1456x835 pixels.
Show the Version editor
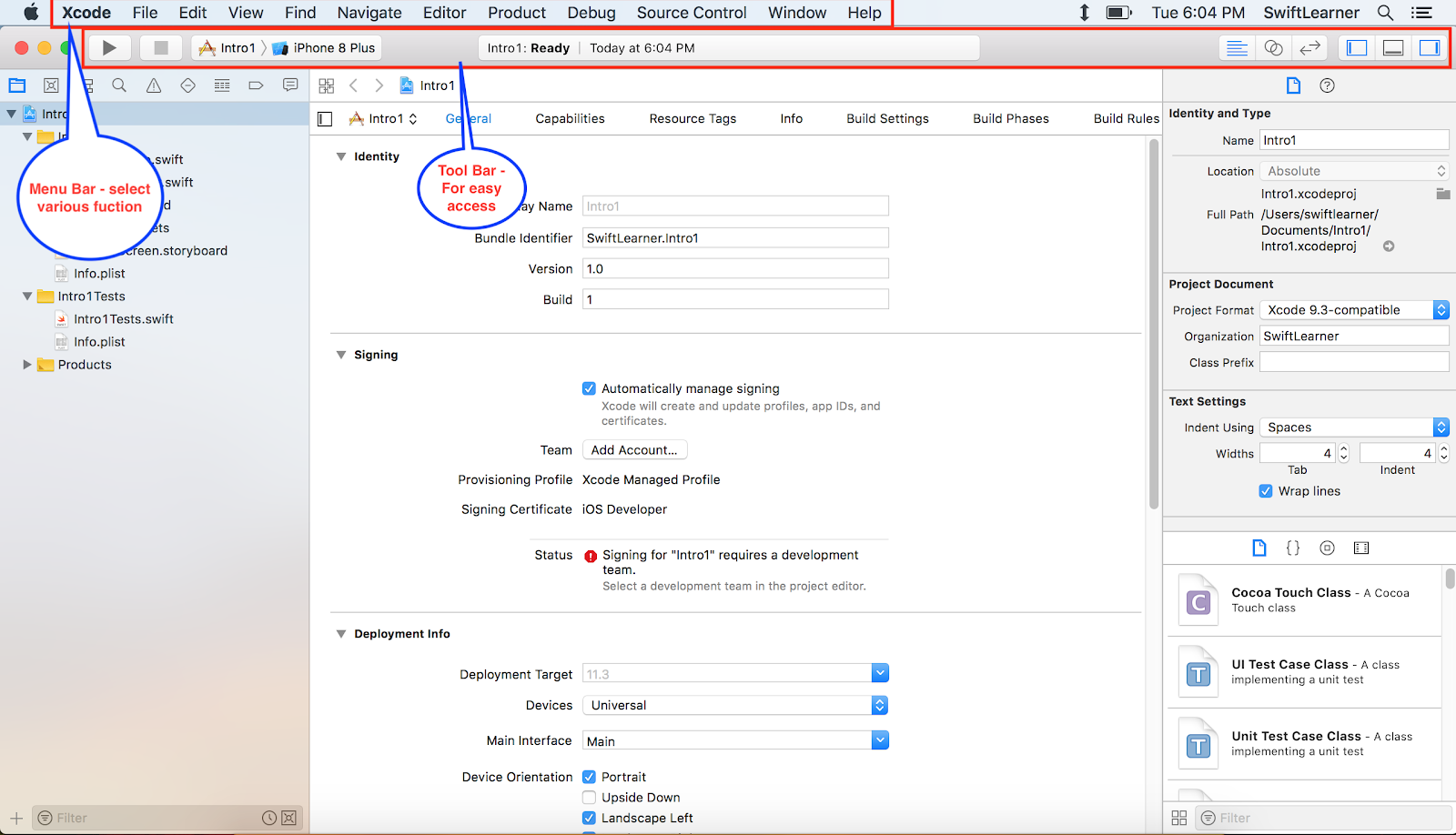pyautogui.click(x=1309, y=48)
